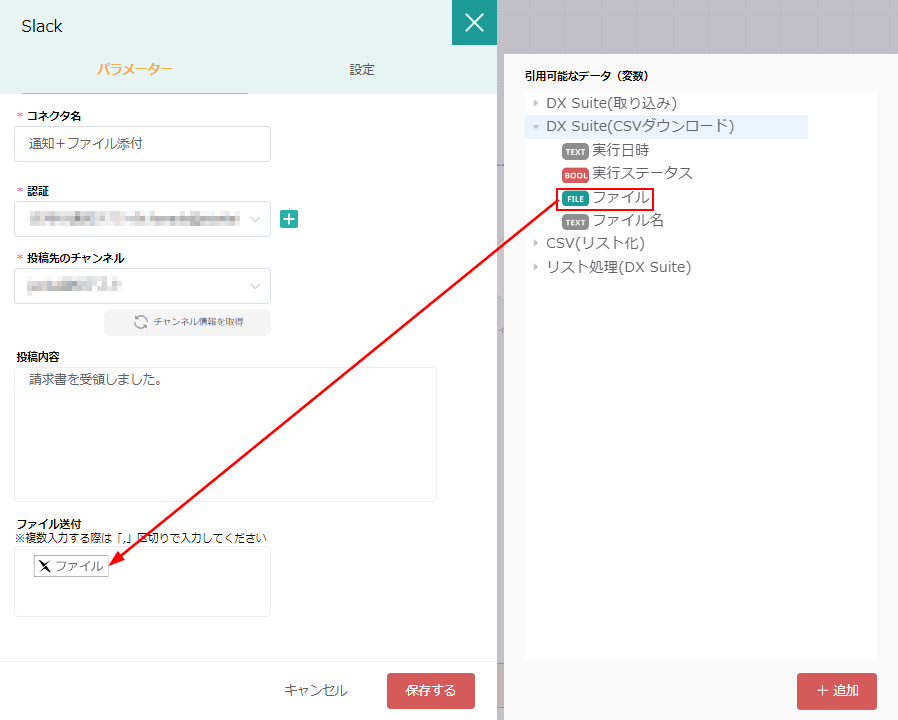Click the ＋追加 button
Viewport: 898px width, 720px height.
[837, 691]
